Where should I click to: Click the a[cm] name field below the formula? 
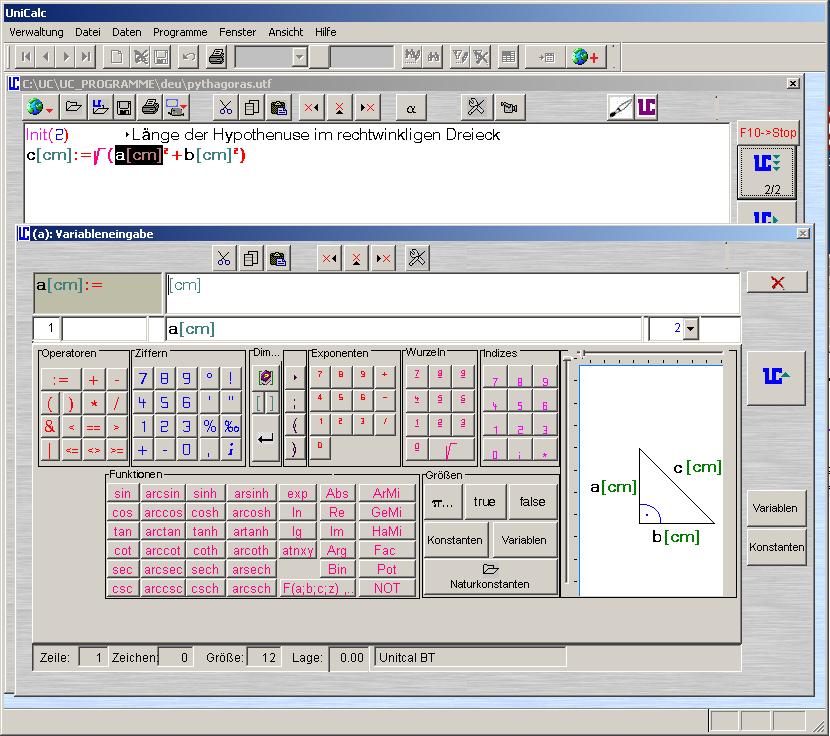[x=404, y=329]
